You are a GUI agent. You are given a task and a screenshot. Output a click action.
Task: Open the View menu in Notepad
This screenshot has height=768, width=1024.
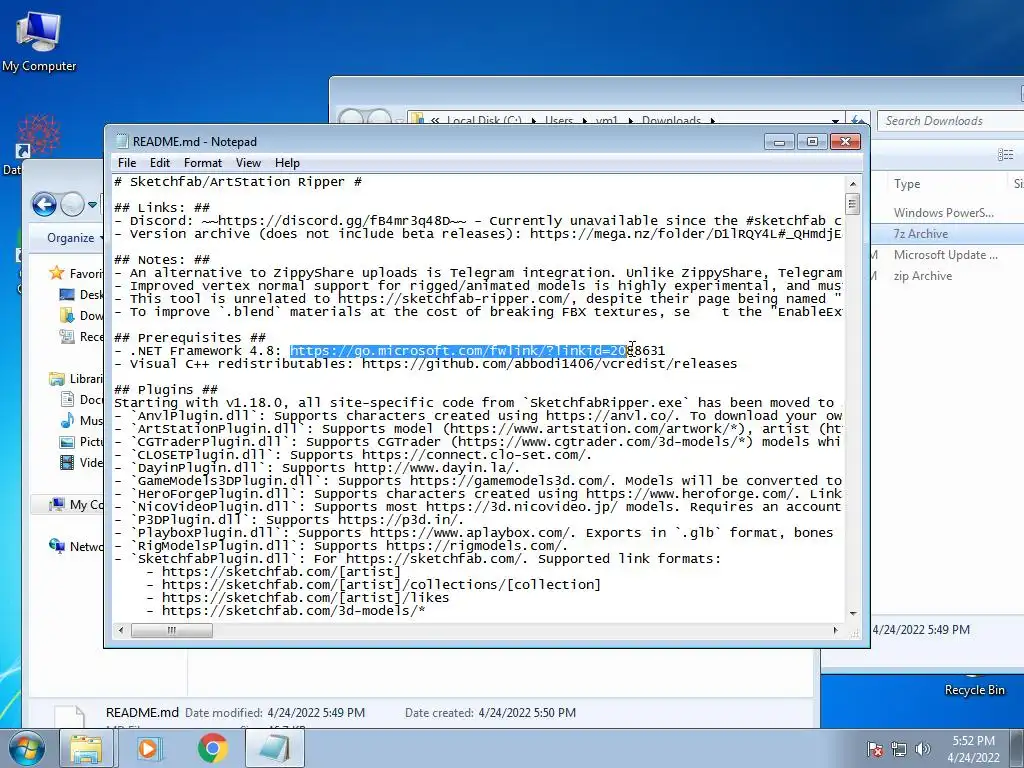[248, 163]
